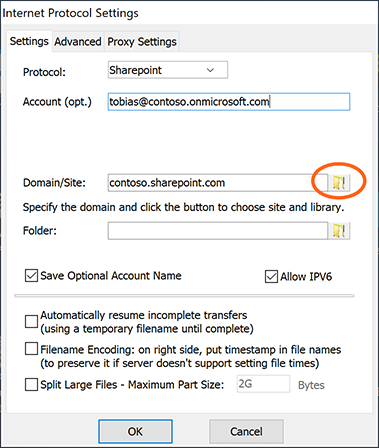Select the Settings tab

(29, 41)
